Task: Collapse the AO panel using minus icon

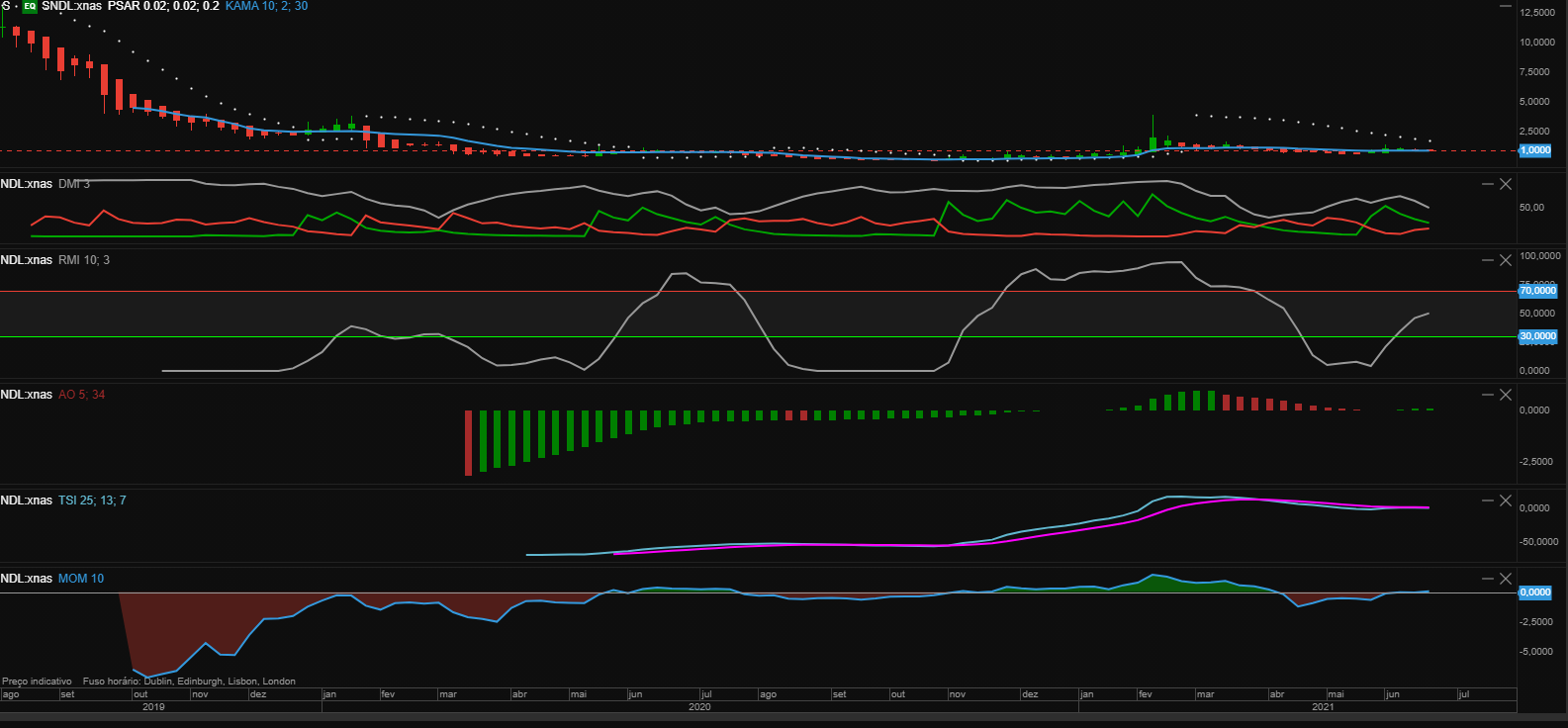Action: [x=1487, y=395]
